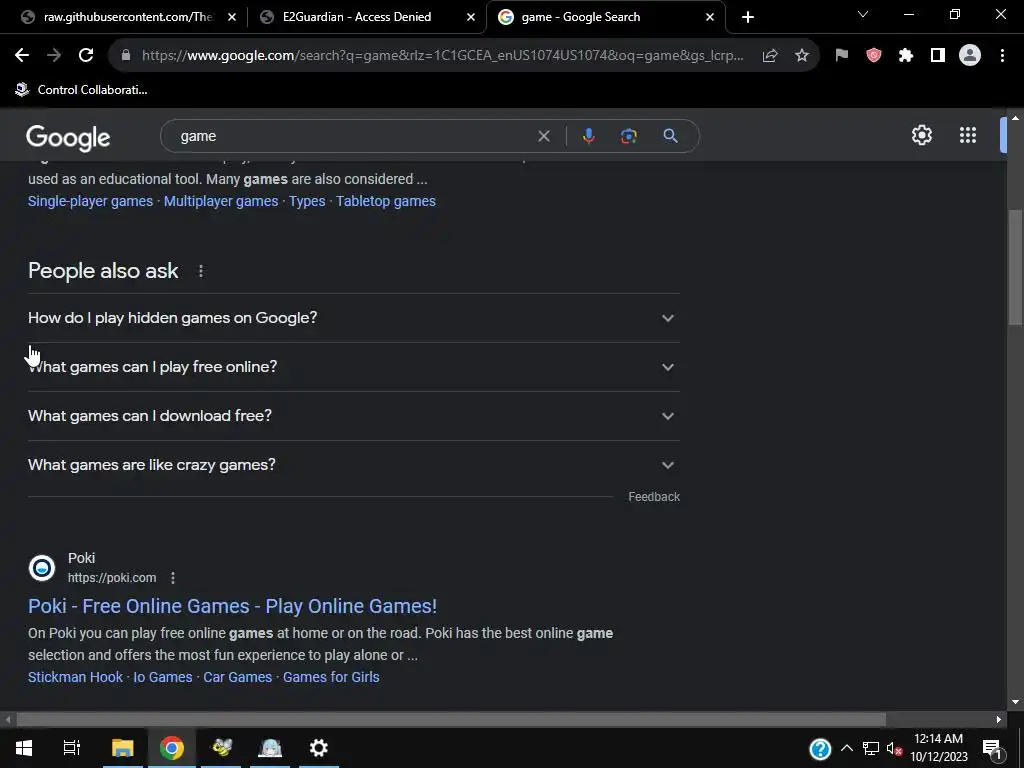The width and height of the screenshot is (1024, 768).
Task: Open the Types link
Action: point(307,201)
